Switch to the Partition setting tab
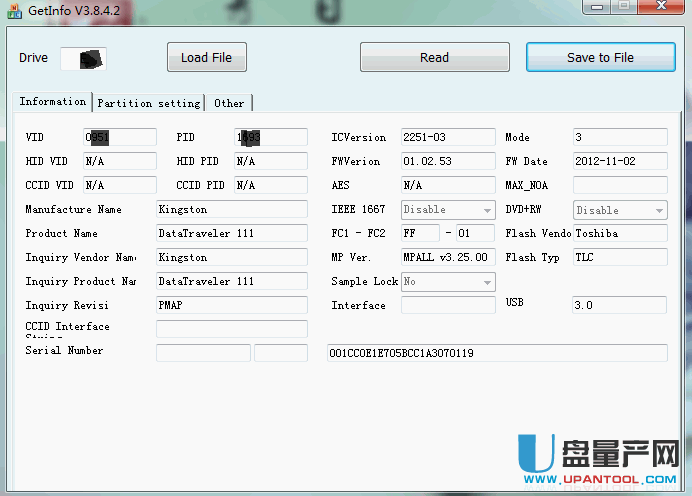692x496 pixels. 149,103
